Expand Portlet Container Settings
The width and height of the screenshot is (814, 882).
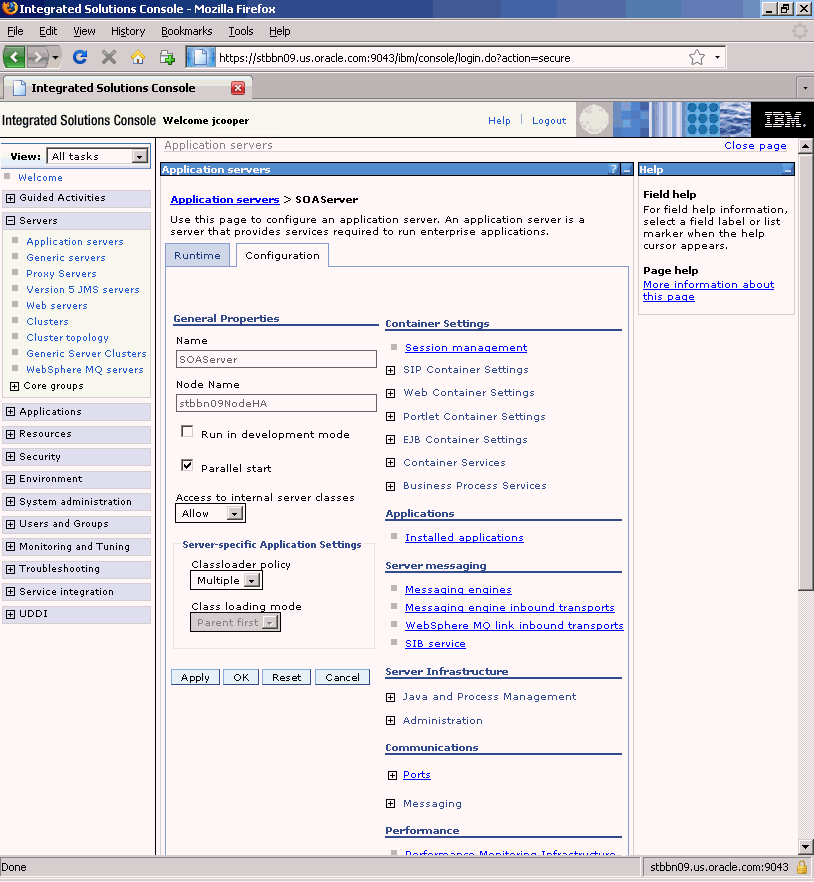coord(390,417)
